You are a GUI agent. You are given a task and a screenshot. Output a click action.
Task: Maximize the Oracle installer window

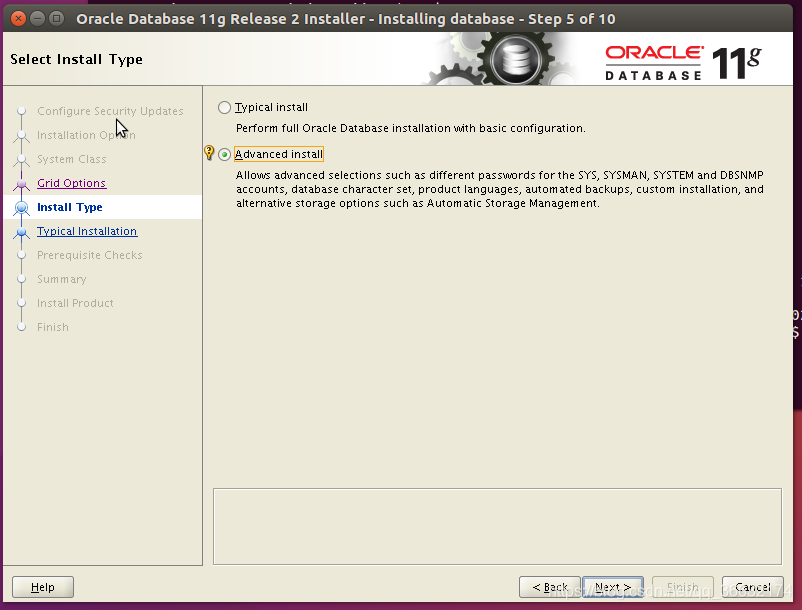(x=56, y=19)
